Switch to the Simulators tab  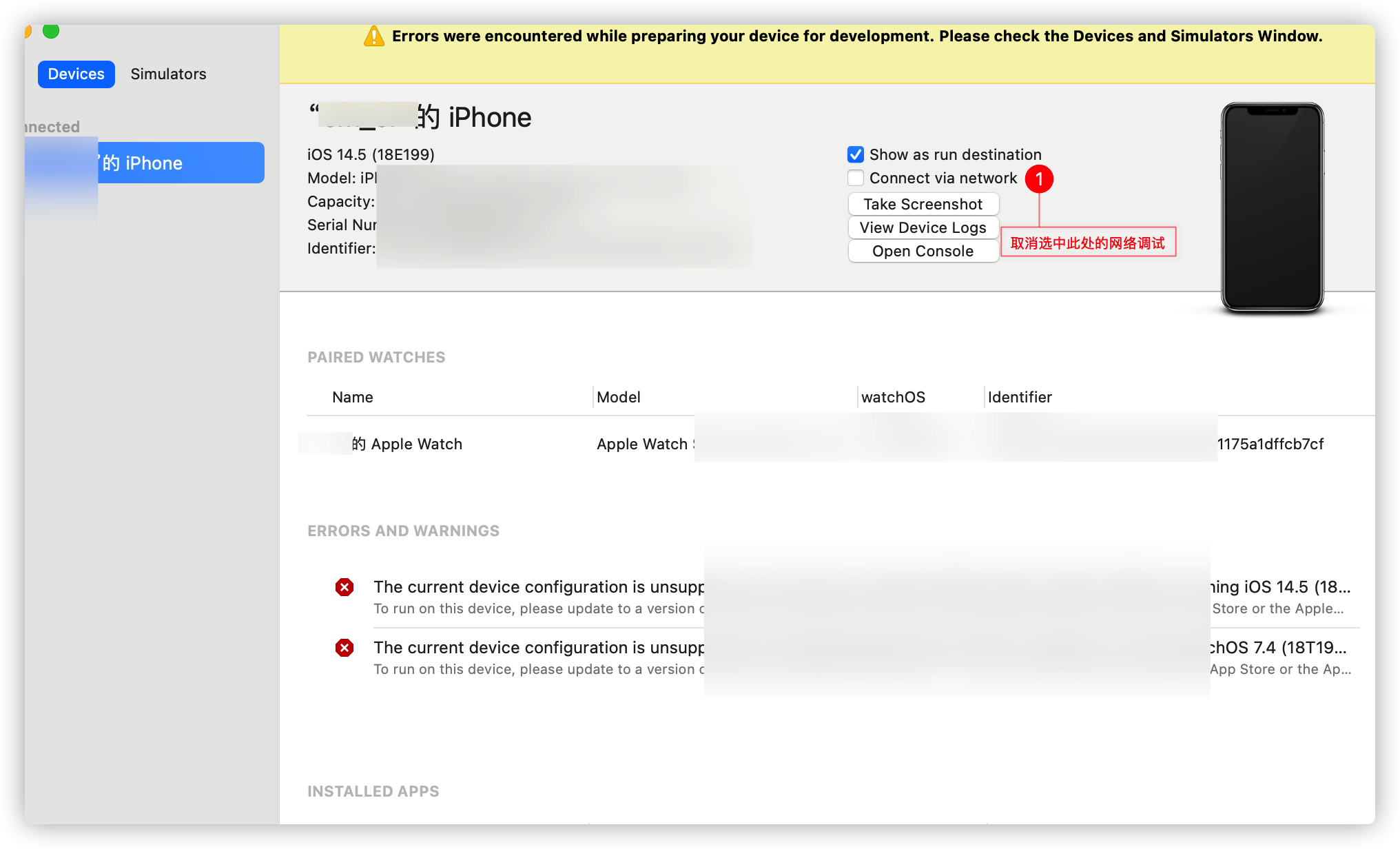tap(168, 74)
